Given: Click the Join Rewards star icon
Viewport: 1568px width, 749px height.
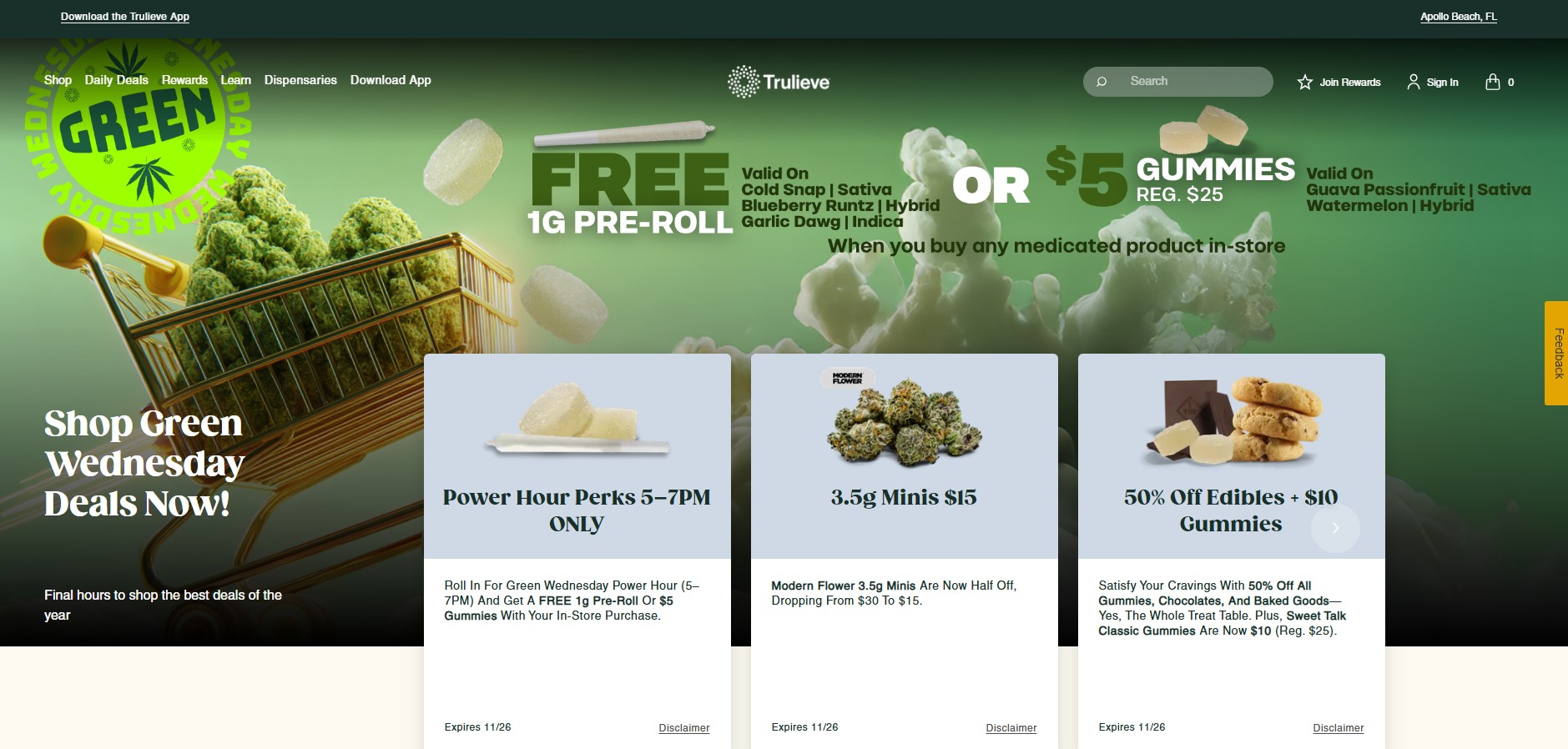Looking at the screenshot, I should tap(1305, 82).
